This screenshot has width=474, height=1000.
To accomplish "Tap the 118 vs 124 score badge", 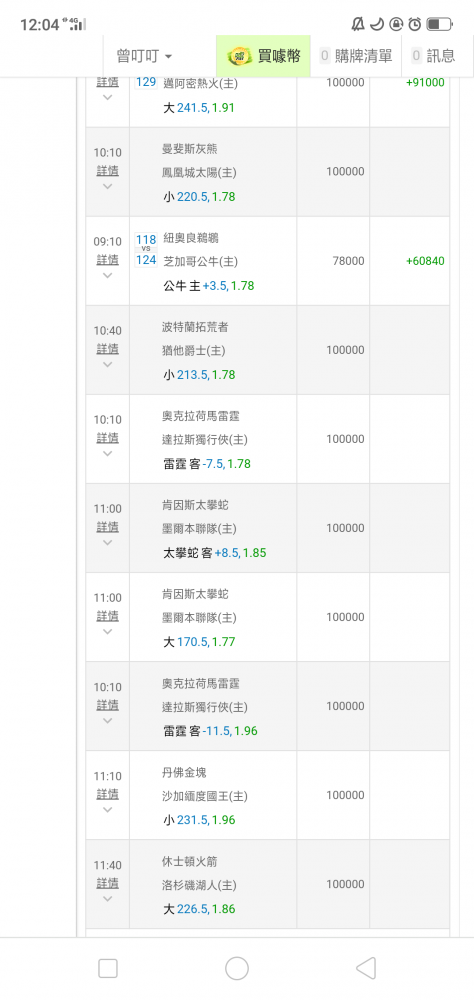I will click(146, 249).
